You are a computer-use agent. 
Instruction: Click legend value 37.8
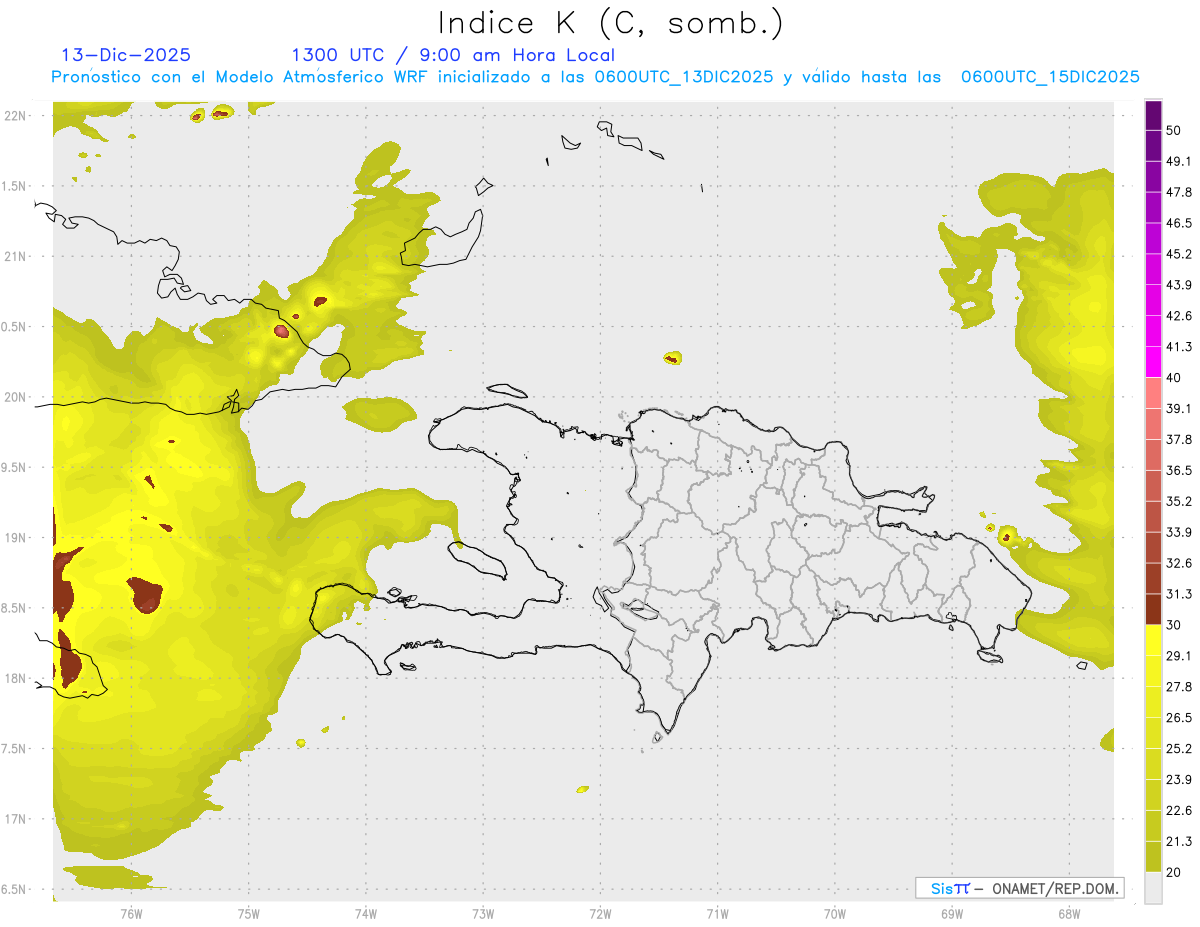[x=1179, y=440]
